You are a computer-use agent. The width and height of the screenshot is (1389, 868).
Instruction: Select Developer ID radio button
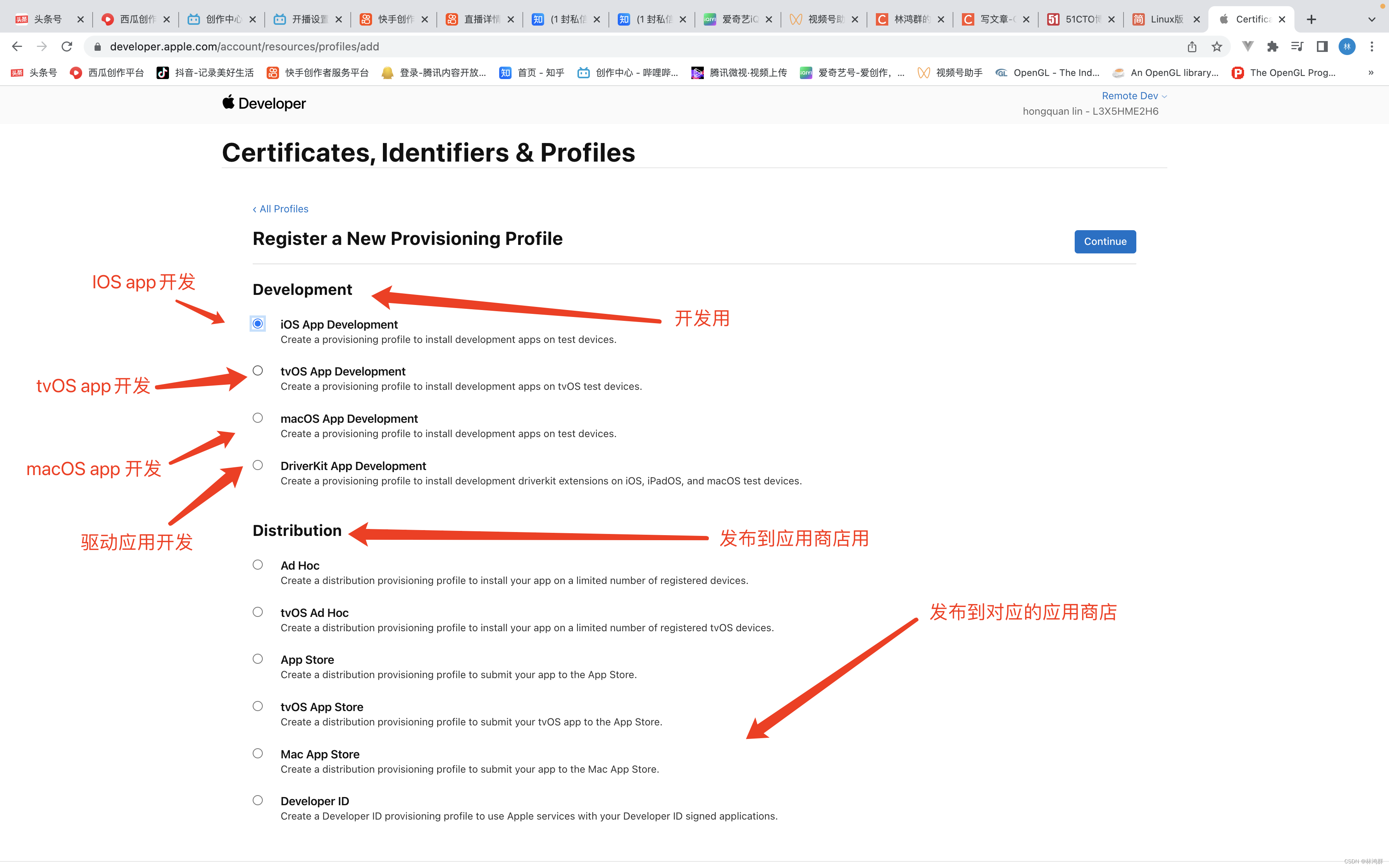pos(258,800)
